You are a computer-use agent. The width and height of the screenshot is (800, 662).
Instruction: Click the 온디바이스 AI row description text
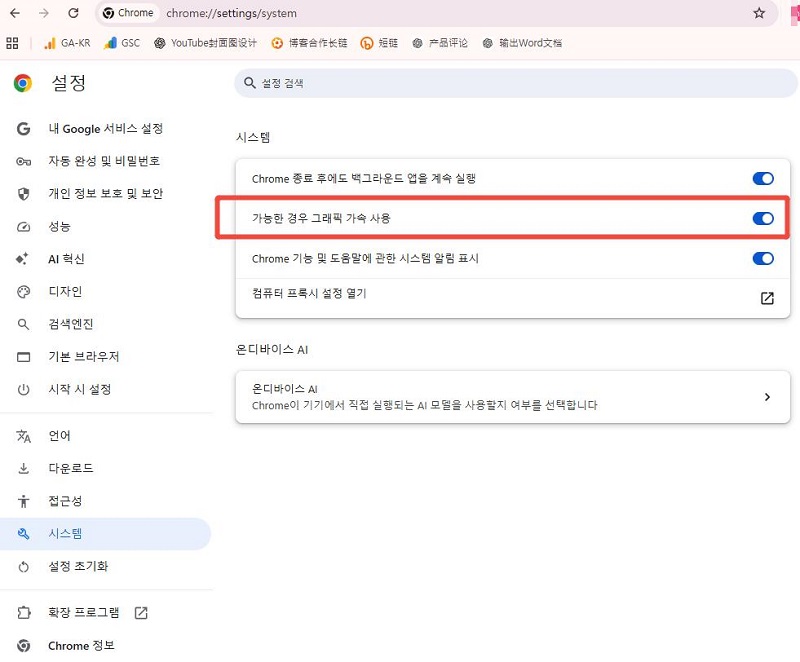tap(424, 405)
